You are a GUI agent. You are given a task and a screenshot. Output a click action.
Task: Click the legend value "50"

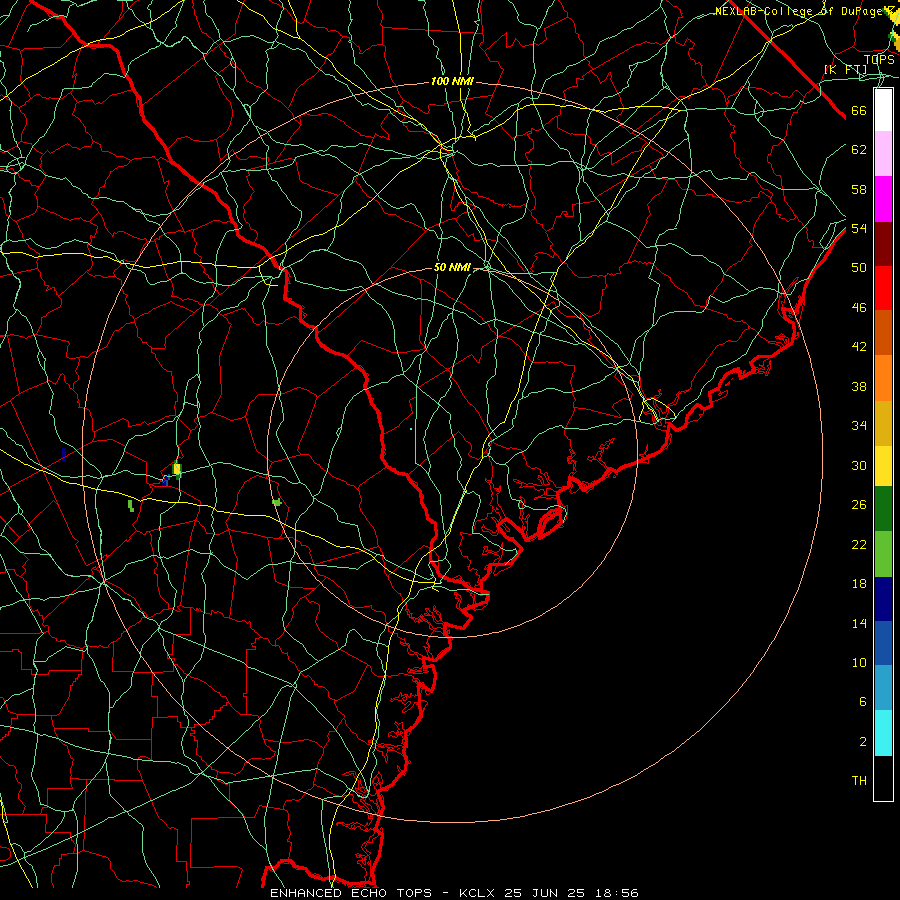(x=859, y=268)
